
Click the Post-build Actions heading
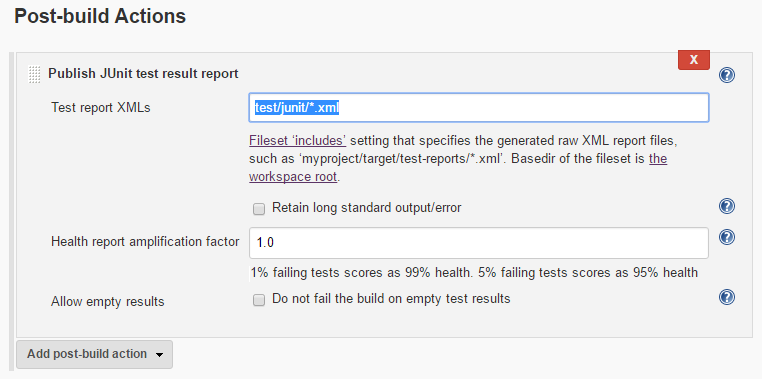100,16
